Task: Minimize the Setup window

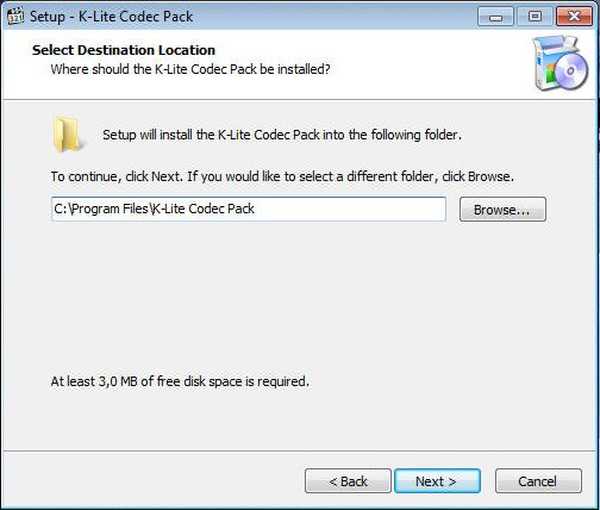Action: coord(496,16)
